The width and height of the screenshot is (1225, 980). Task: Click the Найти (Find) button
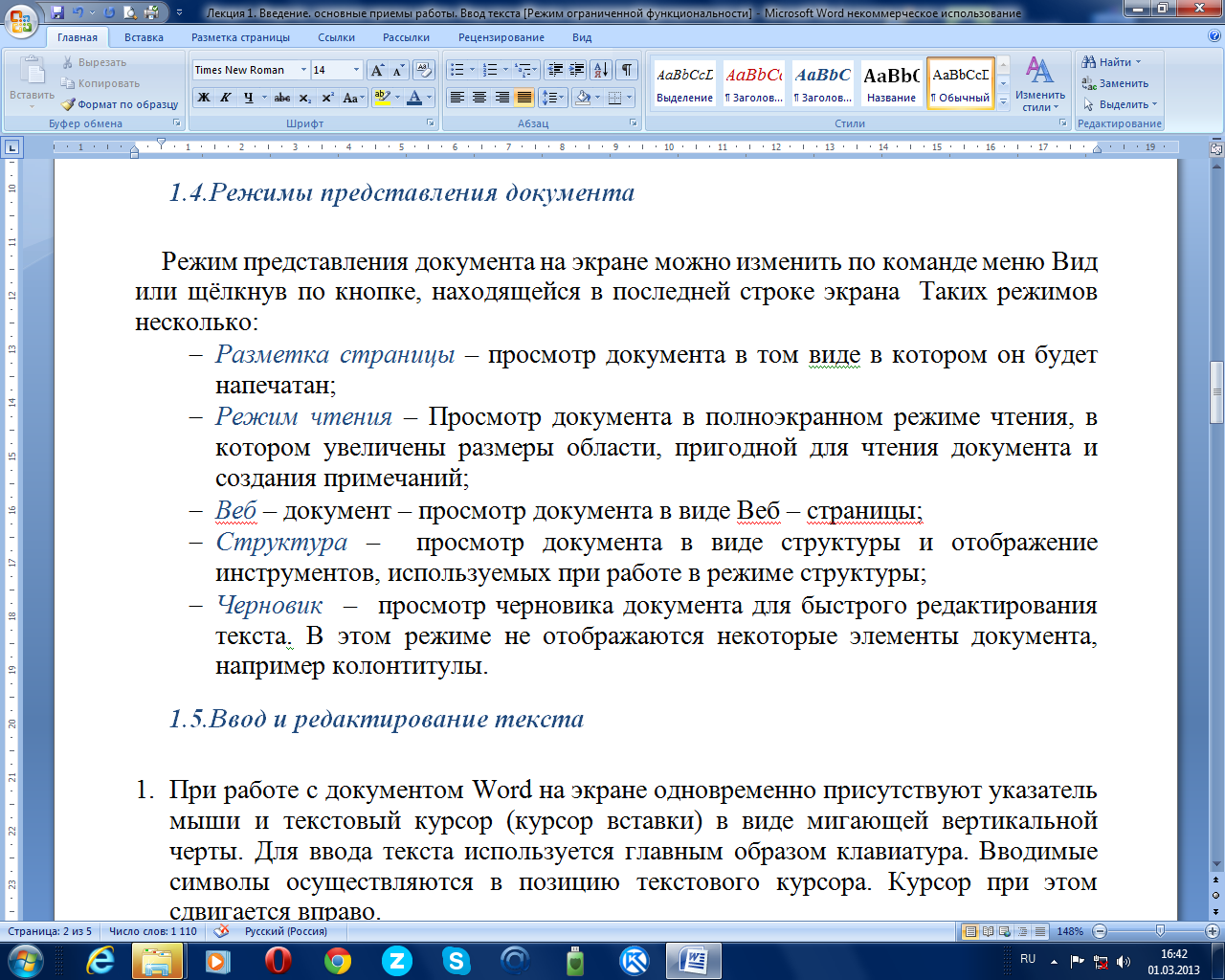1112,62
